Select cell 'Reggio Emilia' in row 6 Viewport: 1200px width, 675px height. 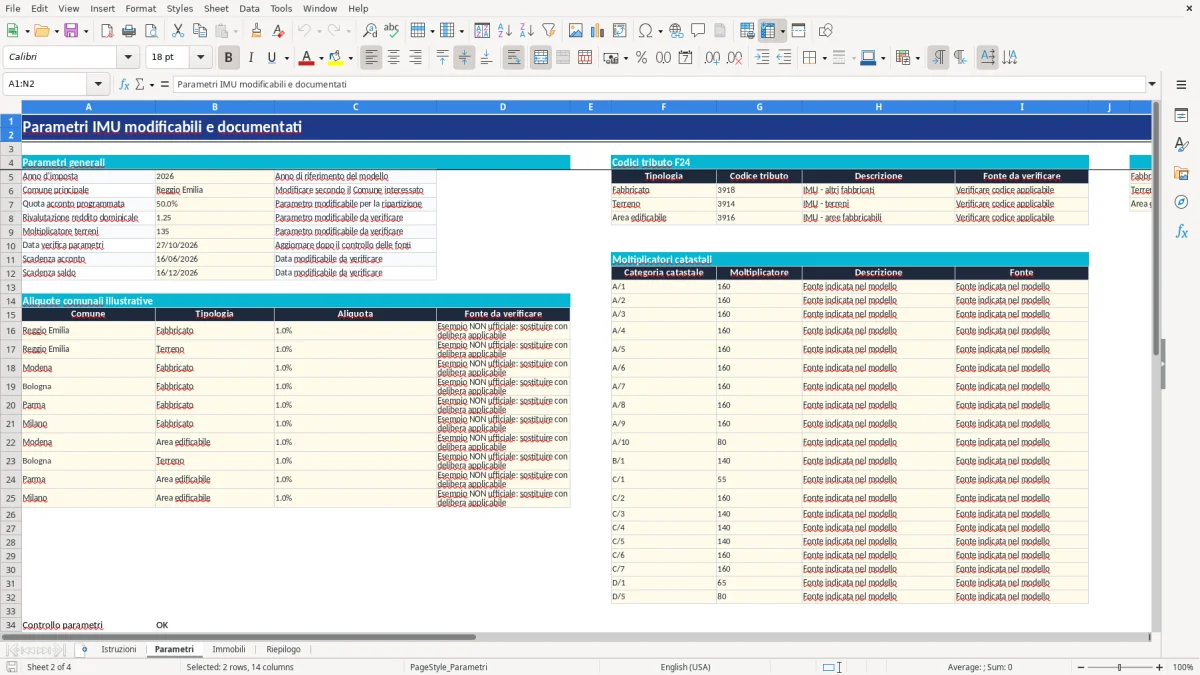[x=215, y=190]
